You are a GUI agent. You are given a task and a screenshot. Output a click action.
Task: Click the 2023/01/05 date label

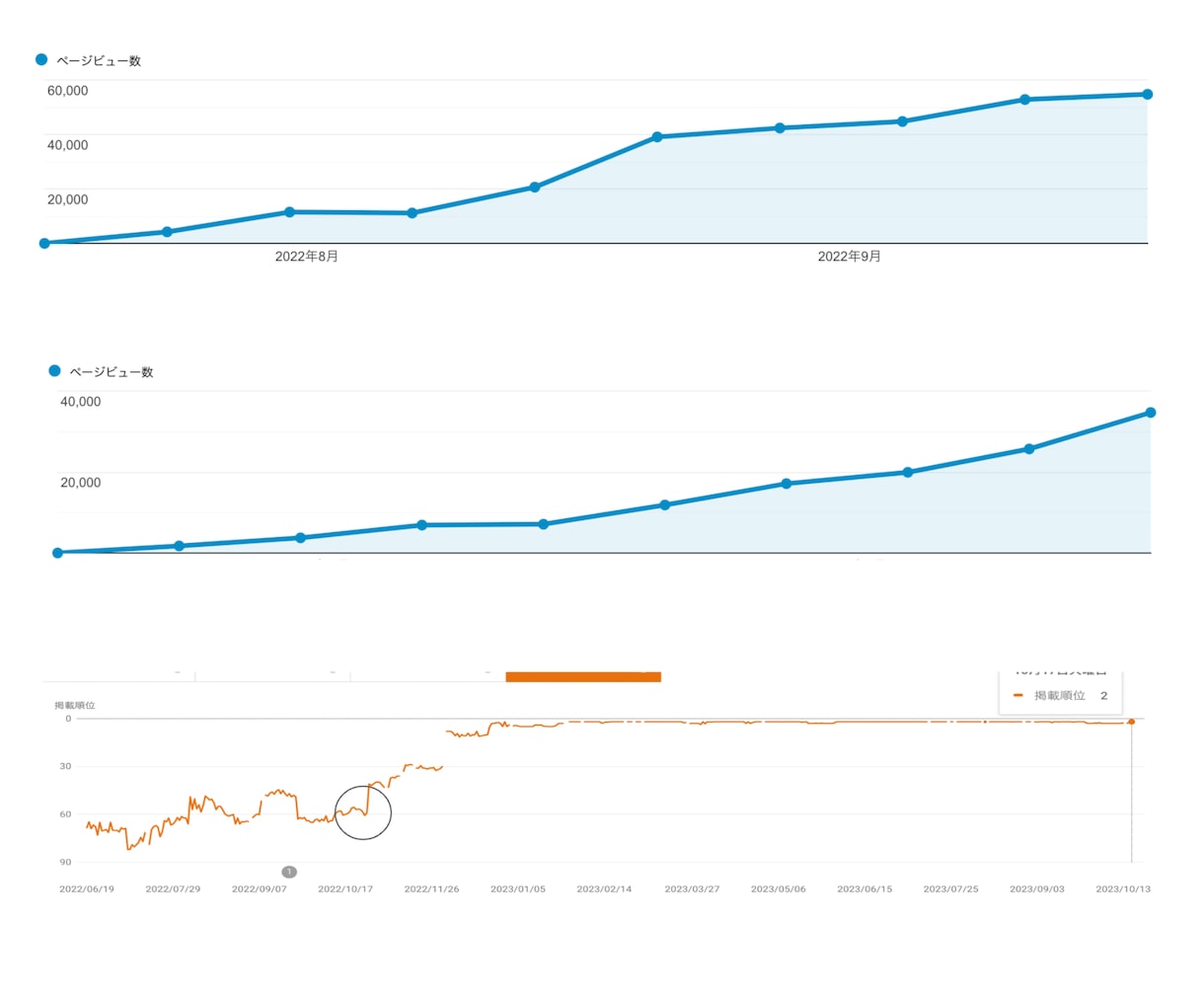tap(518, 889)
